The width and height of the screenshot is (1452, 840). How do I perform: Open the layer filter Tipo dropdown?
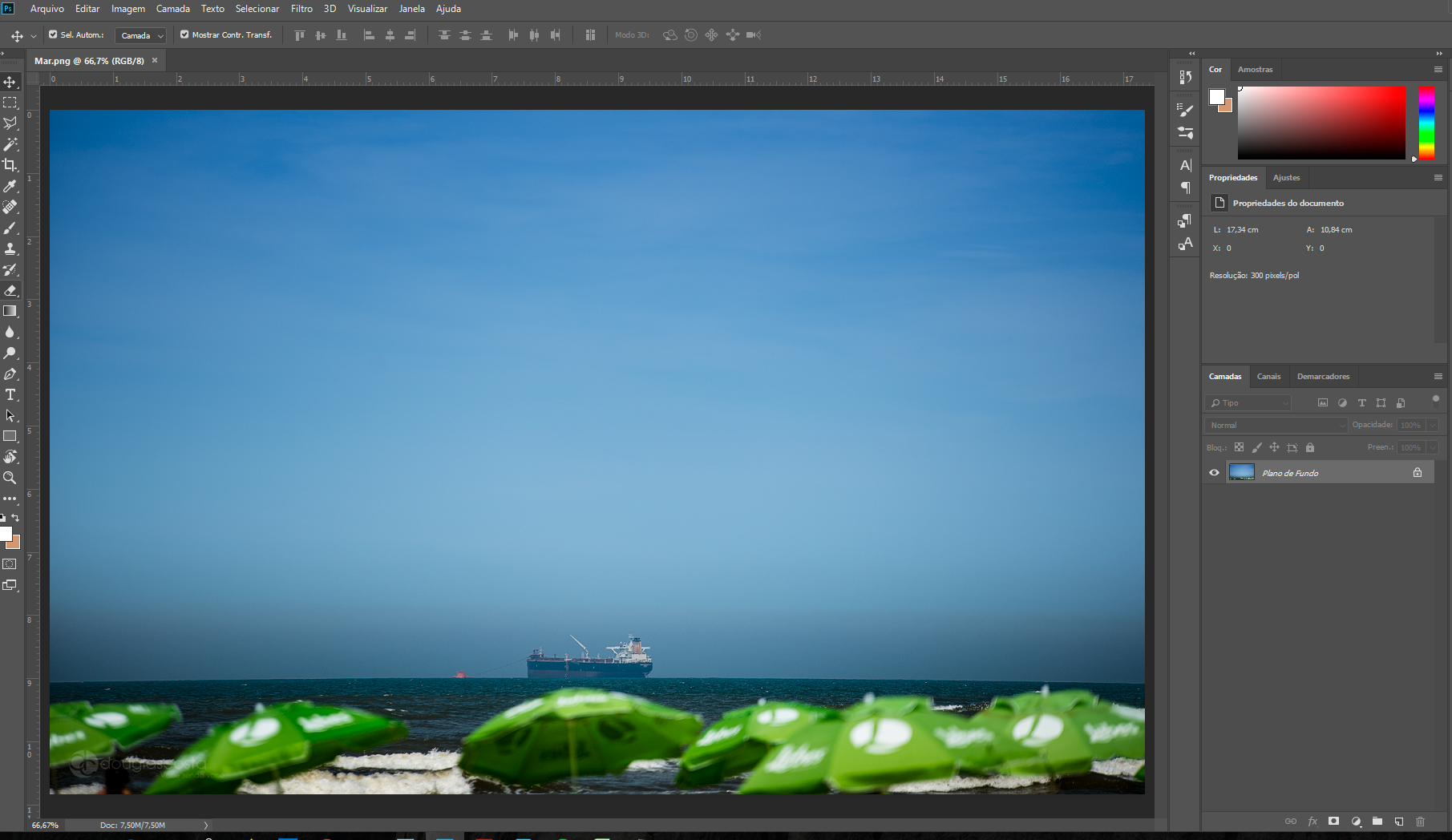click(1248, 403)
